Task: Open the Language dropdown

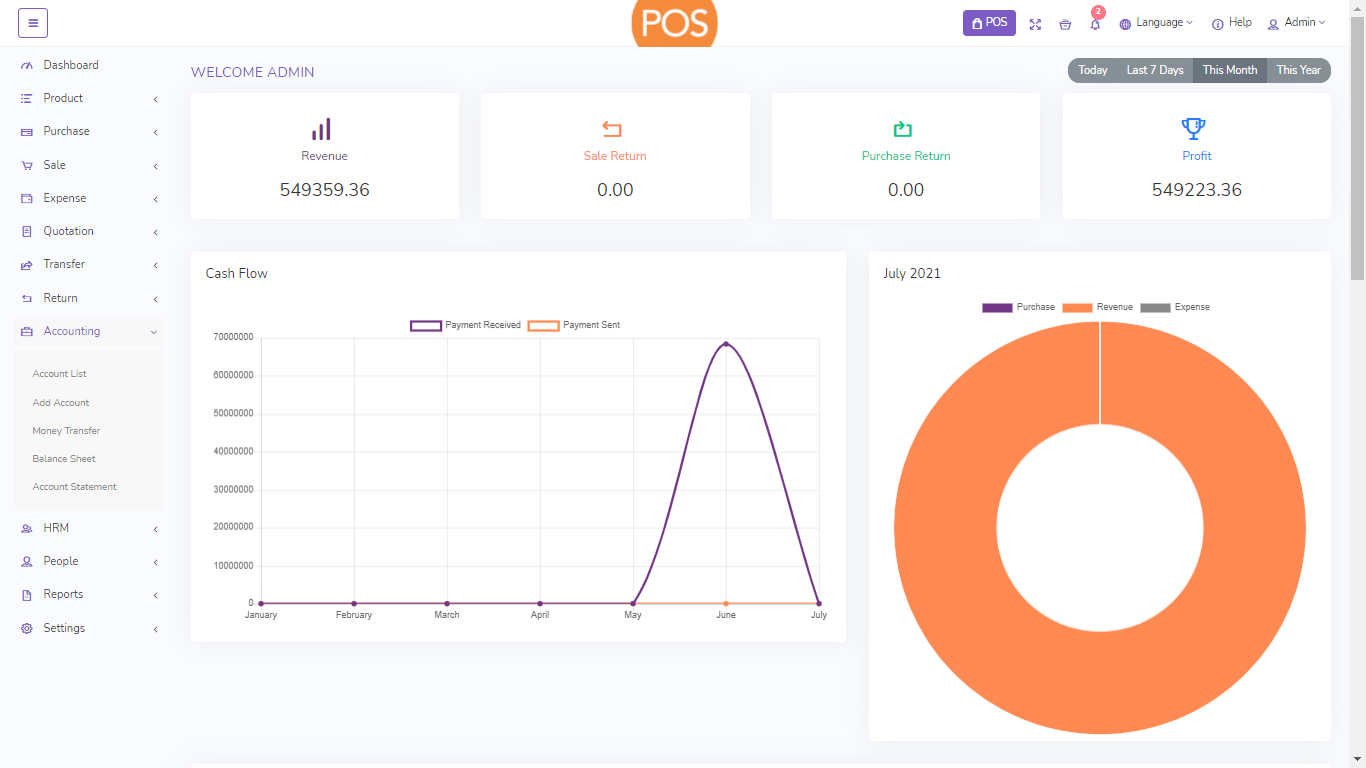Action: point(1156,23)
